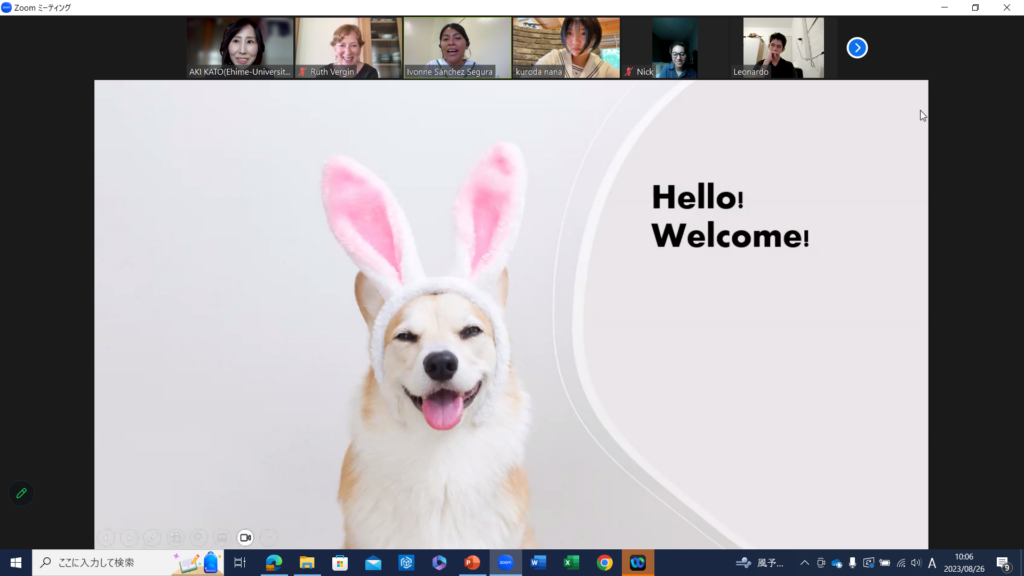Select Nick's video thumbnail
The height and width of the screenshot is (576, 1024).
675,48
